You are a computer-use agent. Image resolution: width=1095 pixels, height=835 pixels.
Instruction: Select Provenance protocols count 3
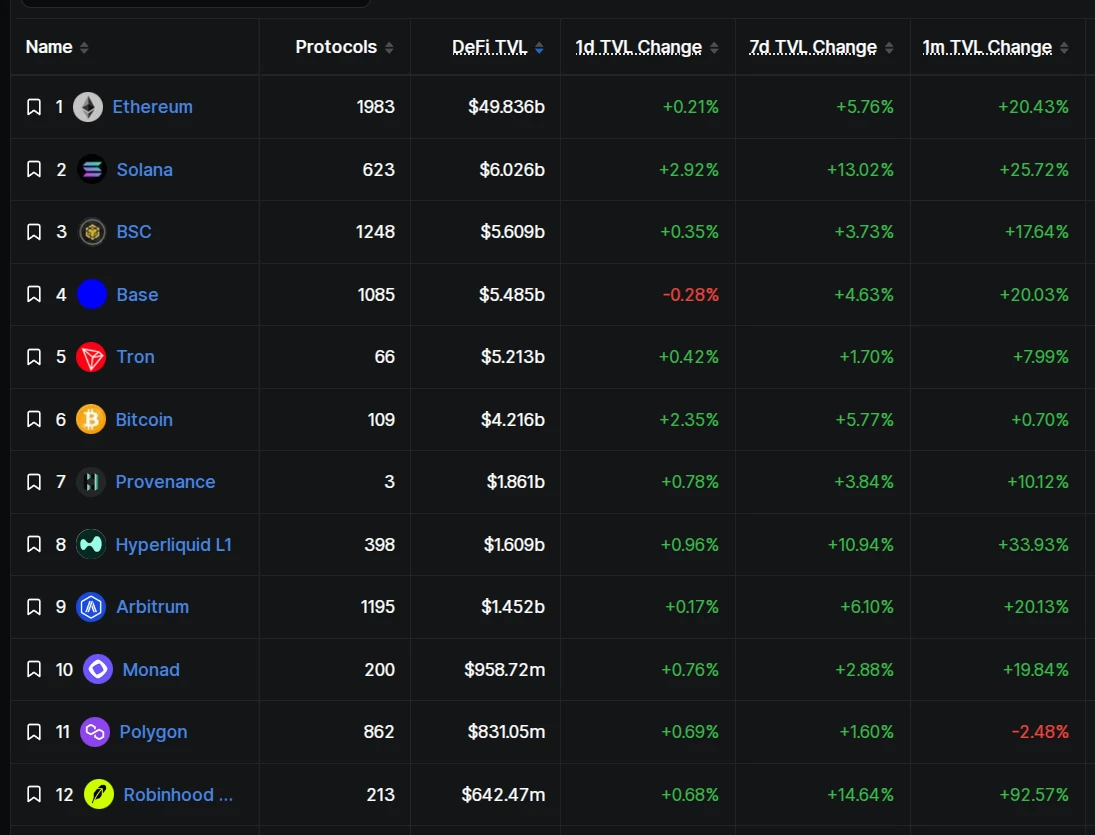[390, 482]
